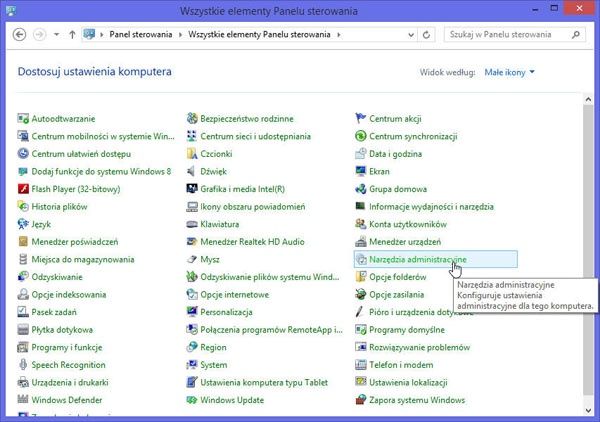600x422 pixels.
Task: Click the scrollbar down arrow
Action: click(589, 411)
